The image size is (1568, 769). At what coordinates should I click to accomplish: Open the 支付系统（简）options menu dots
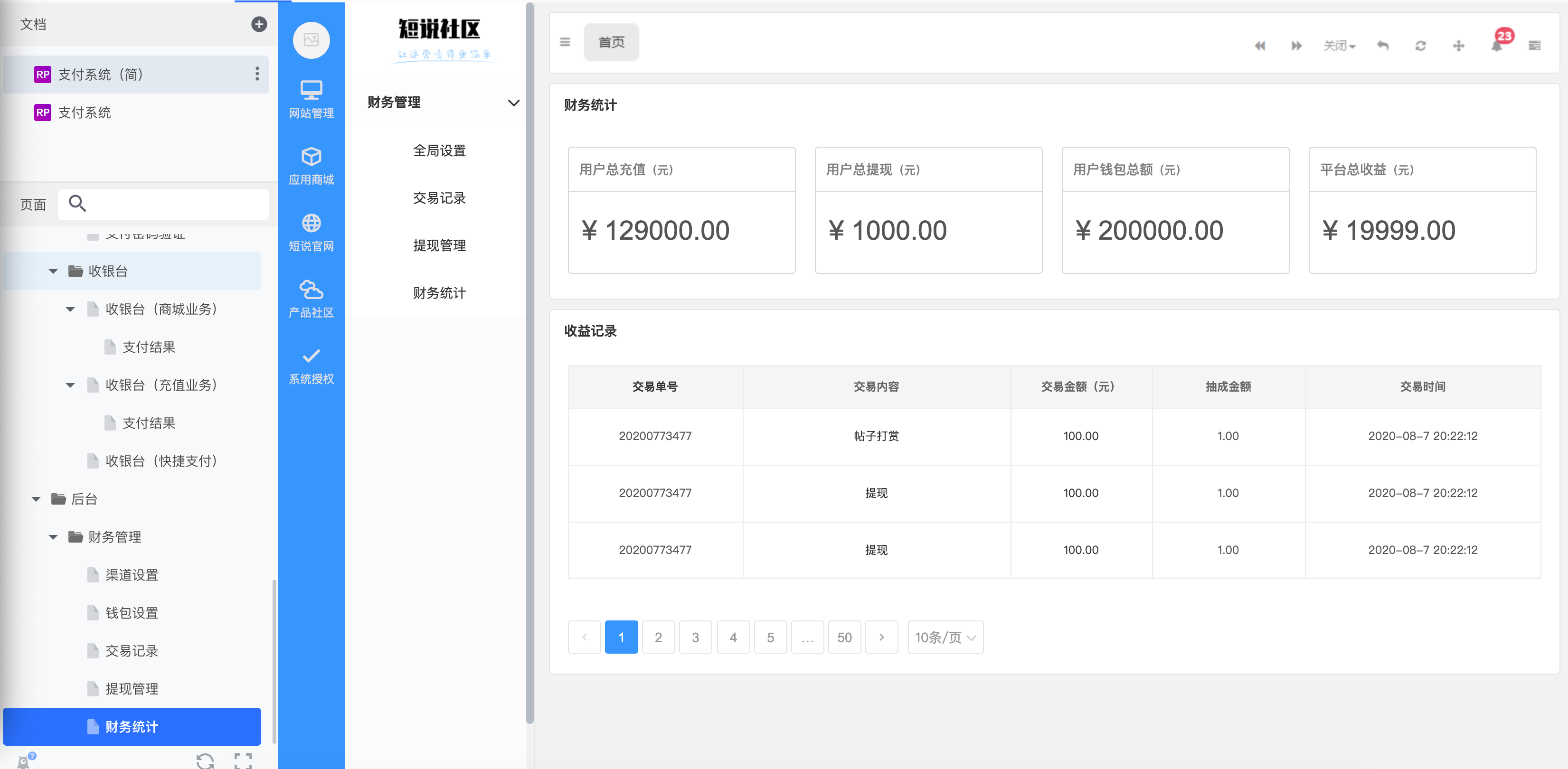tap(257, 74)
